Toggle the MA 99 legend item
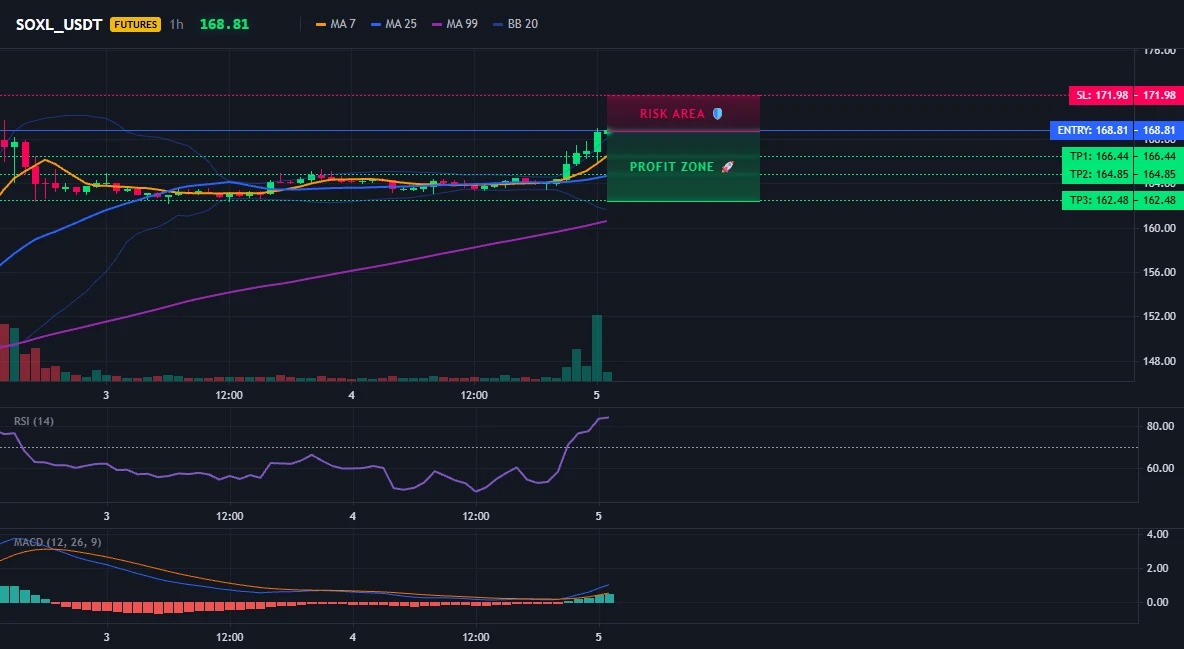 click(455, 24)
